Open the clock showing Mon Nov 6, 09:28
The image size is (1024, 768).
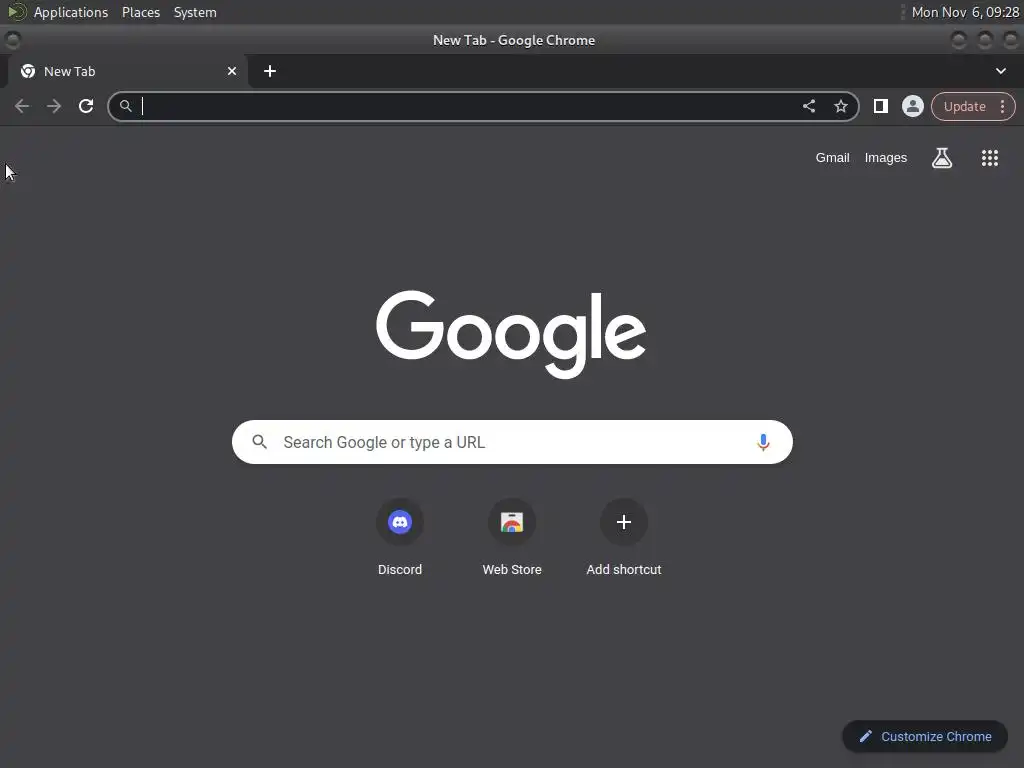click(x=965, y=12)
